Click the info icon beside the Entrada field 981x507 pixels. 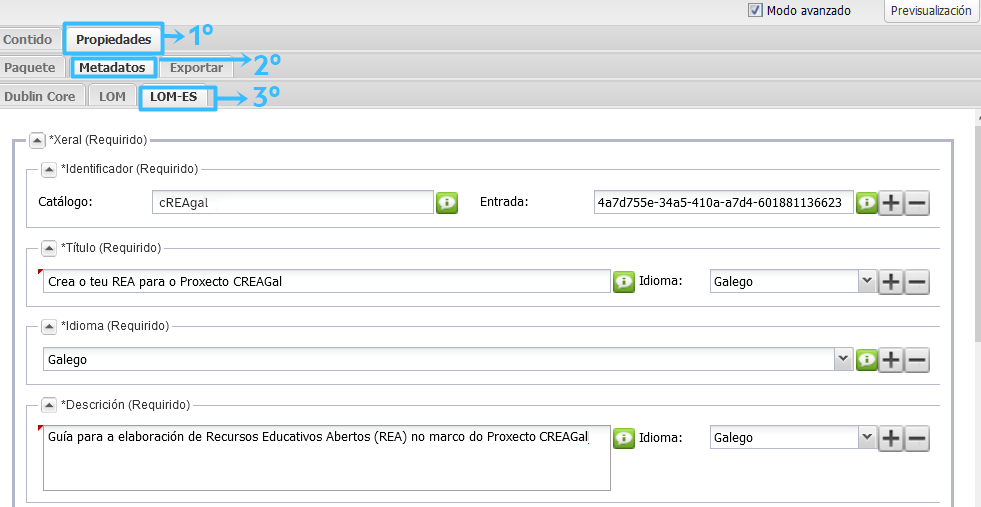[866, 203]
